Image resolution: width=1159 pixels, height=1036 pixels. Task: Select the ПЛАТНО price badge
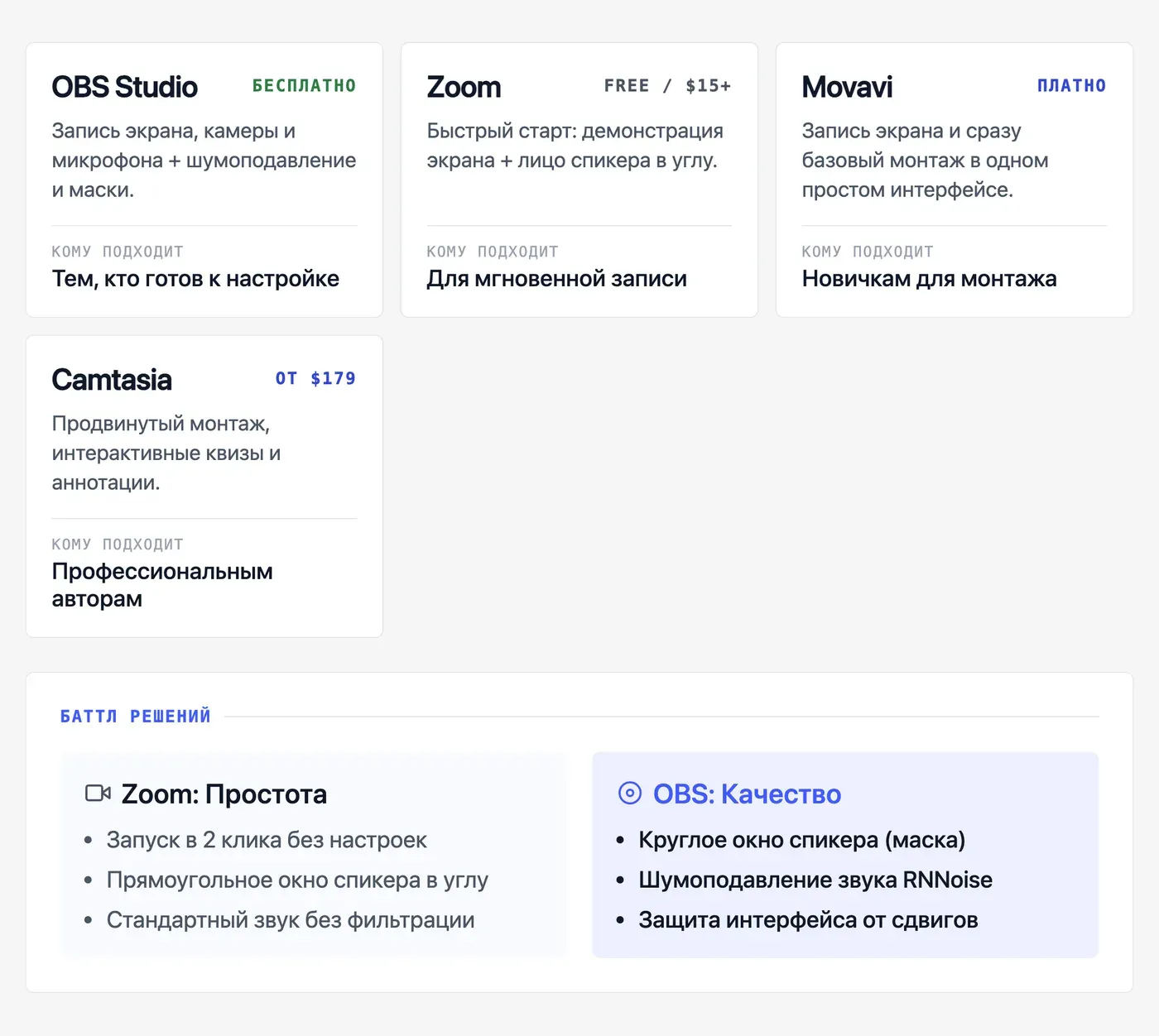pos(1072,86)
